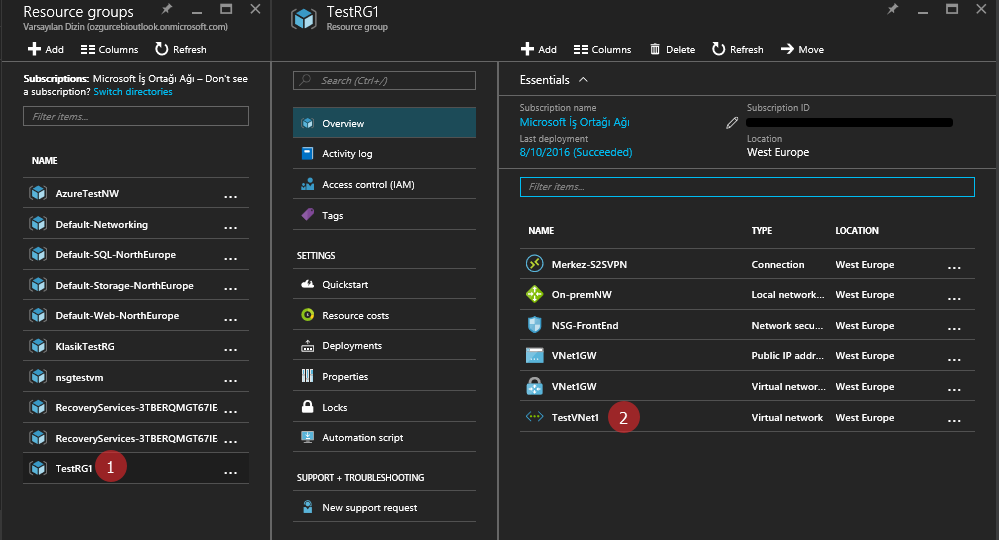
Task: Open Columns in TestRG1 blade toolbar
Action: tap(602, 49)
